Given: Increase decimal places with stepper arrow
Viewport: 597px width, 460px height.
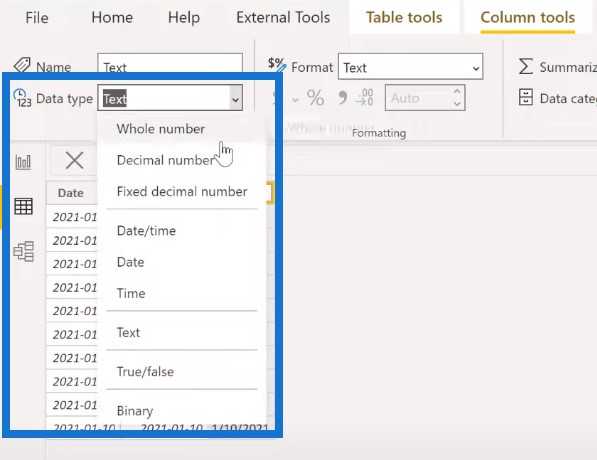Looking at the screenshot, I should (x=457, y=92).
